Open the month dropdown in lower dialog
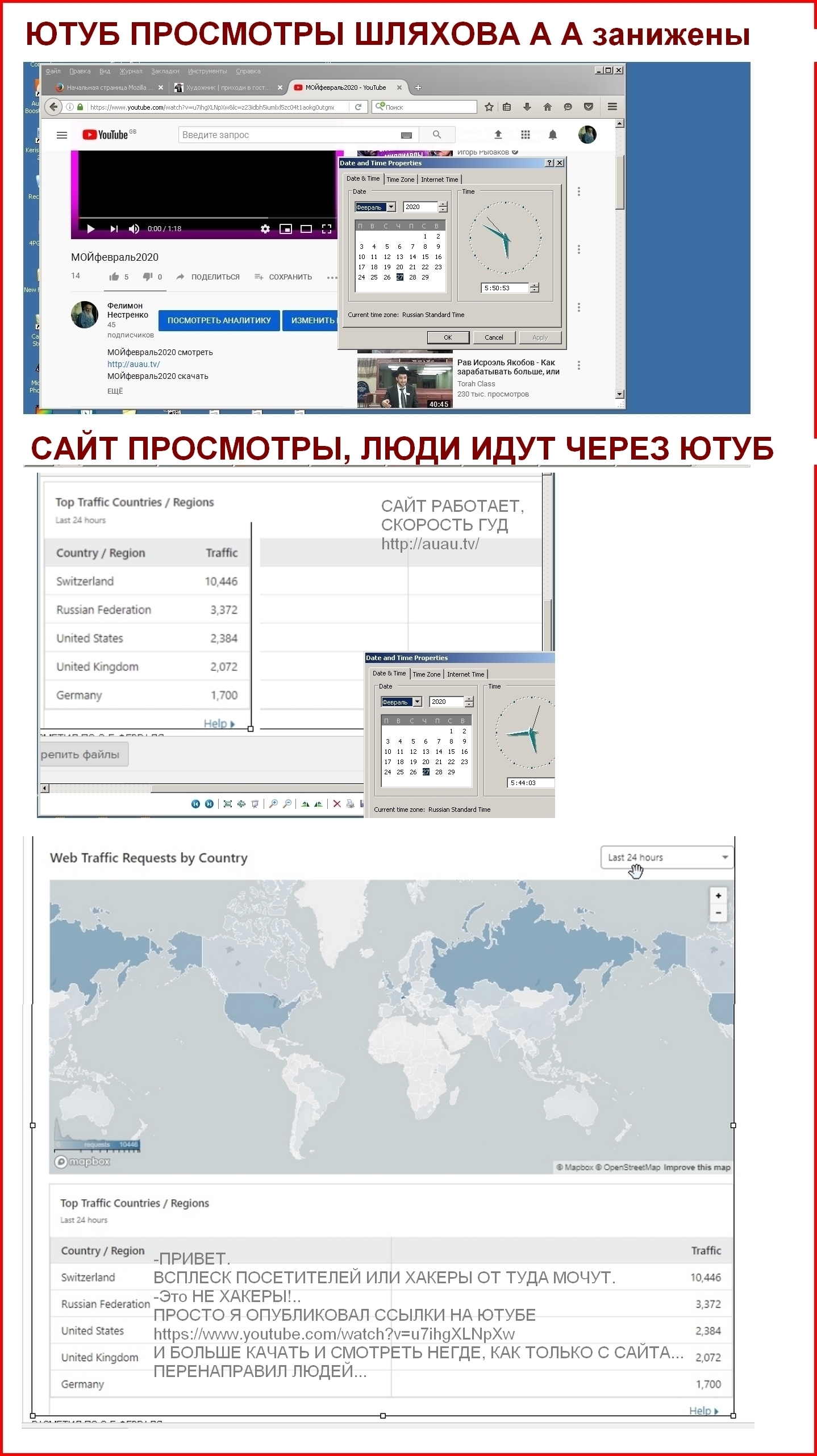The image size is (817, 1456). coord(418,702)
